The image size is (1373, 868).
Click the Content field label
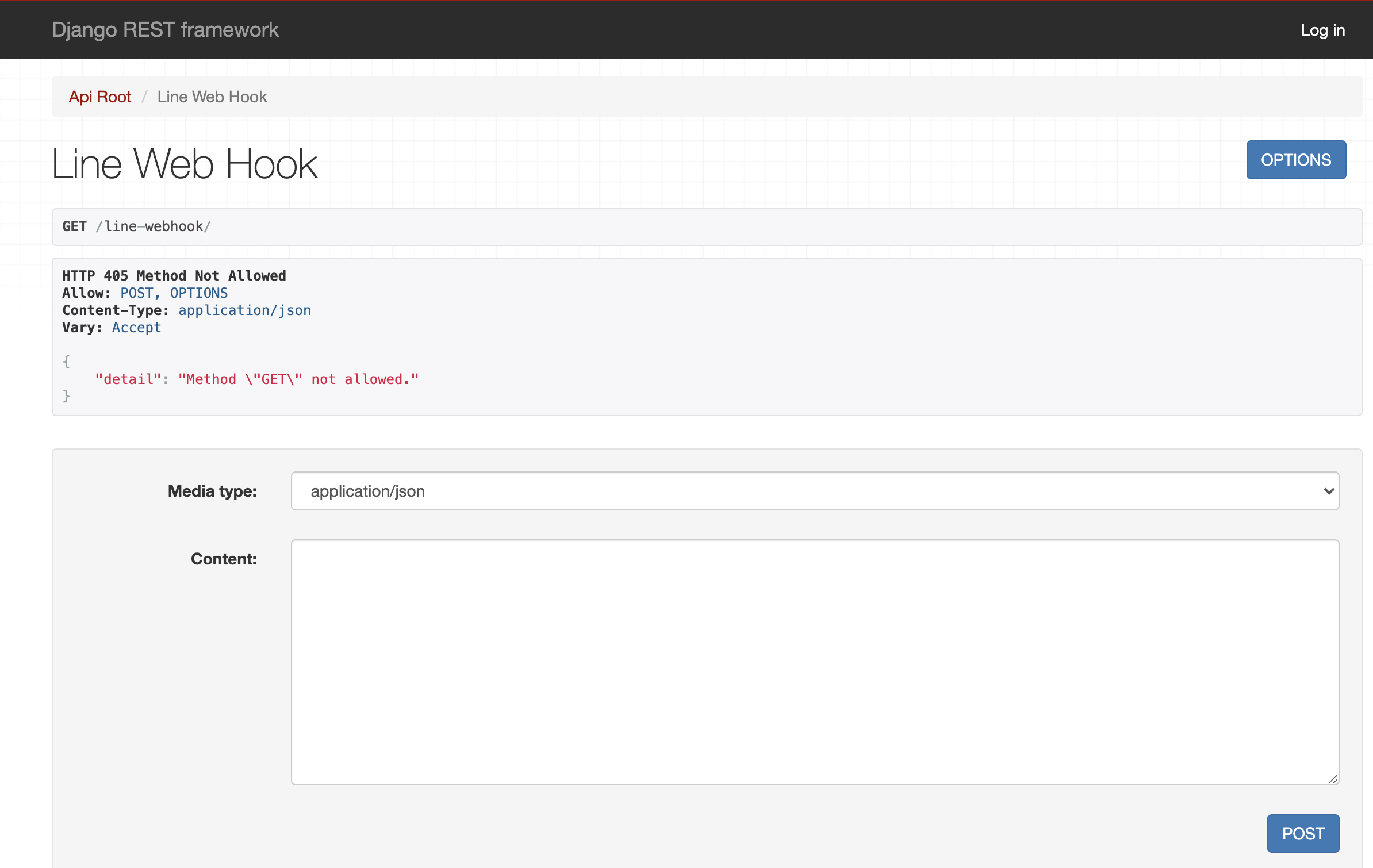point(224,559)
